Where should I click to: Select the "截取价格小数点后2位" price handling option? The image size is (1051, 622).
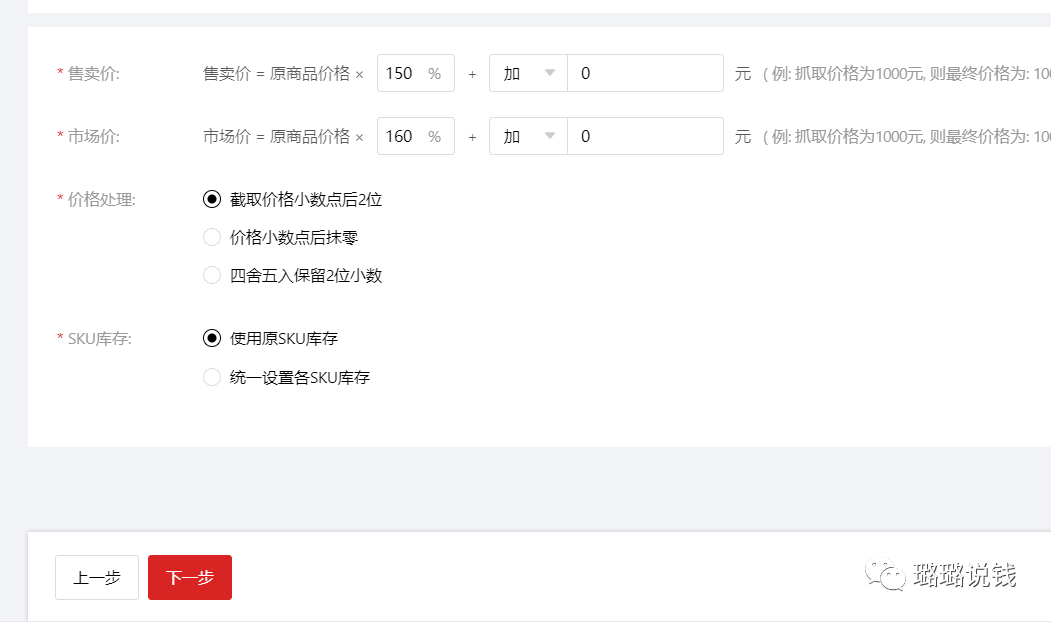pos(211,199)
